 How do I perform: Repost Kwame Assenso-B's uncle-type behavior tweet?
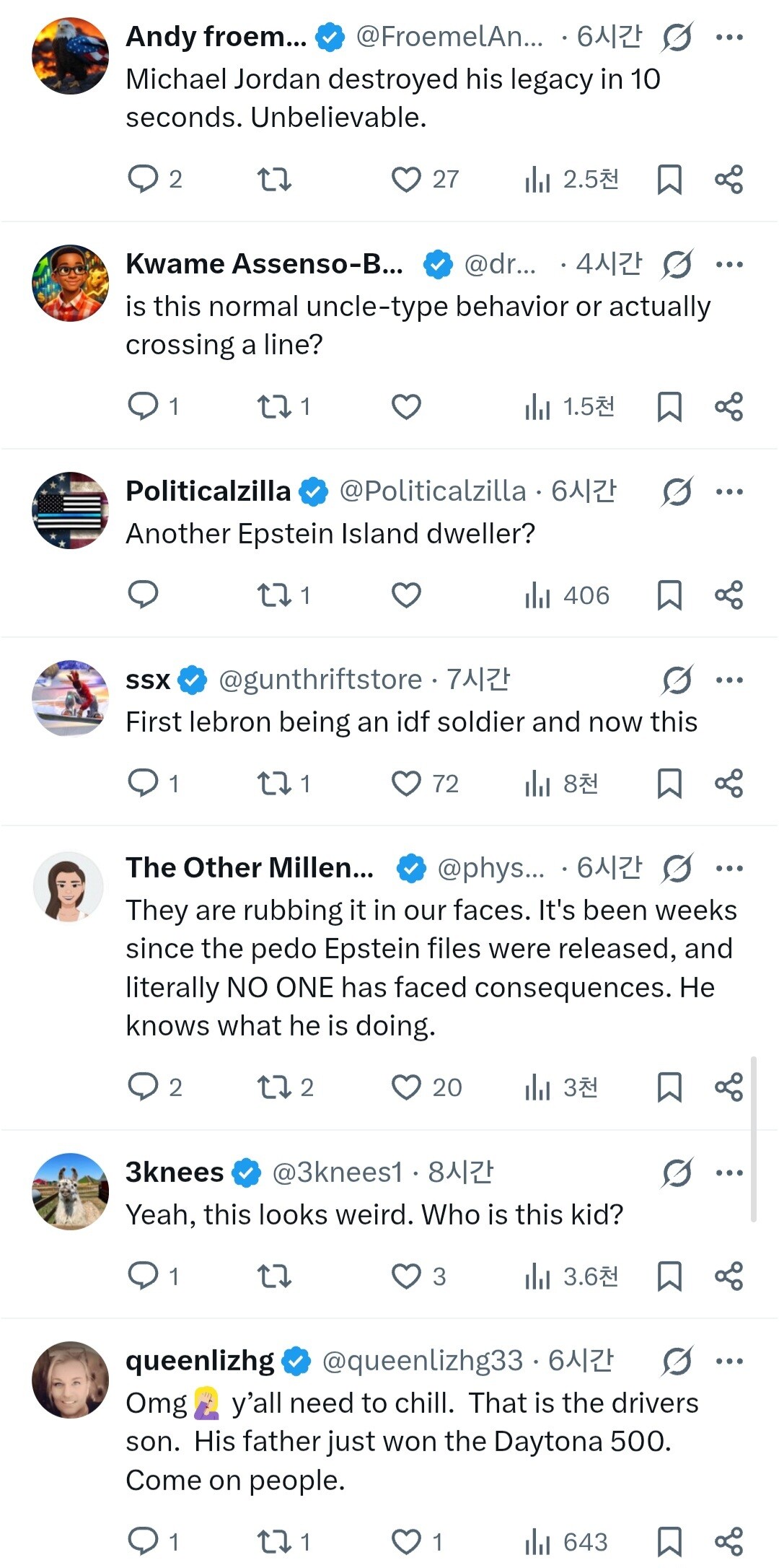pyautogui.click(x=275, y=406)
